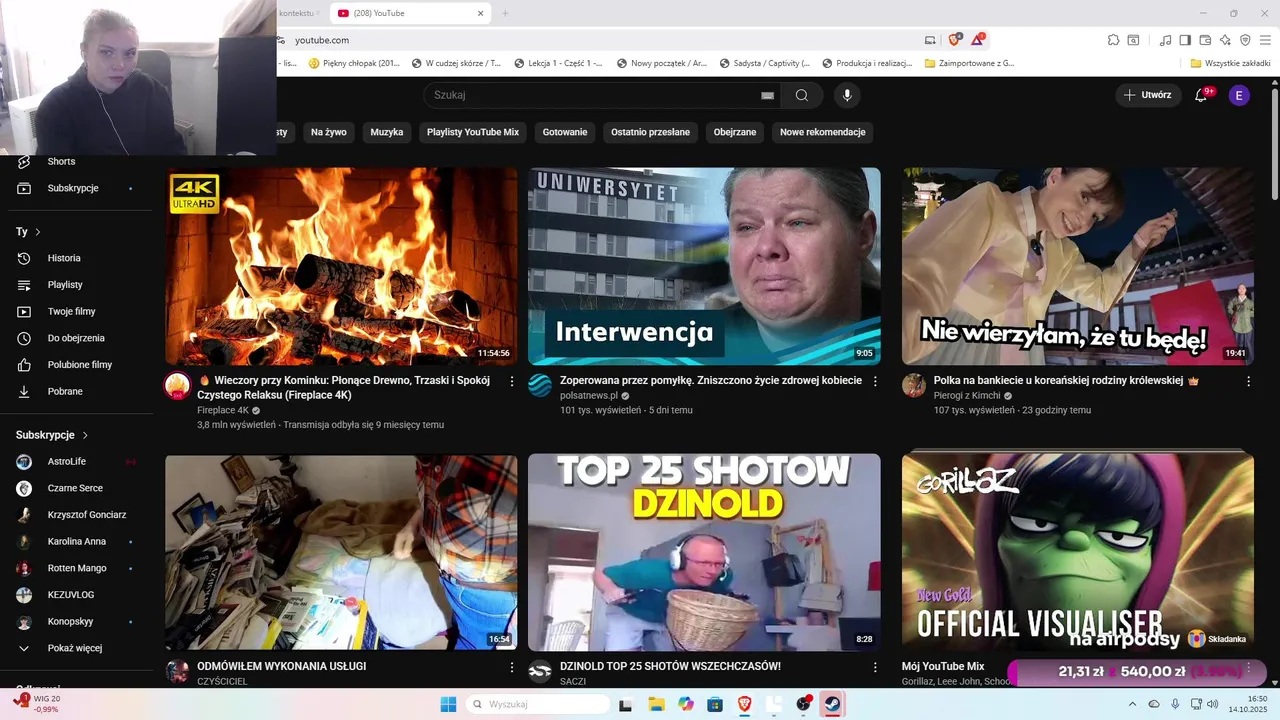Viewport: 1280px width, 720px height.
Task: Play the fireplace 4K video thumbnail
Action: point(341,266)
